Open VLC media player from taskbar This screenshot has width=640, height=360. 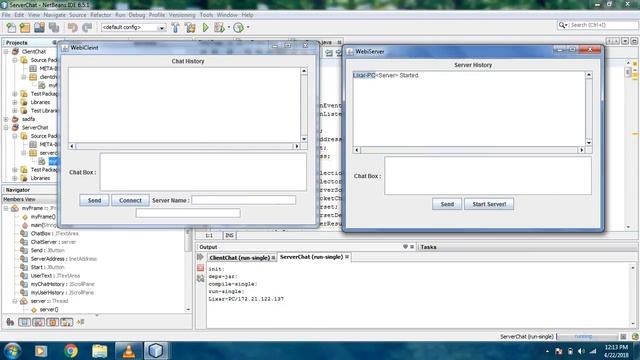[x=129, y=351]
